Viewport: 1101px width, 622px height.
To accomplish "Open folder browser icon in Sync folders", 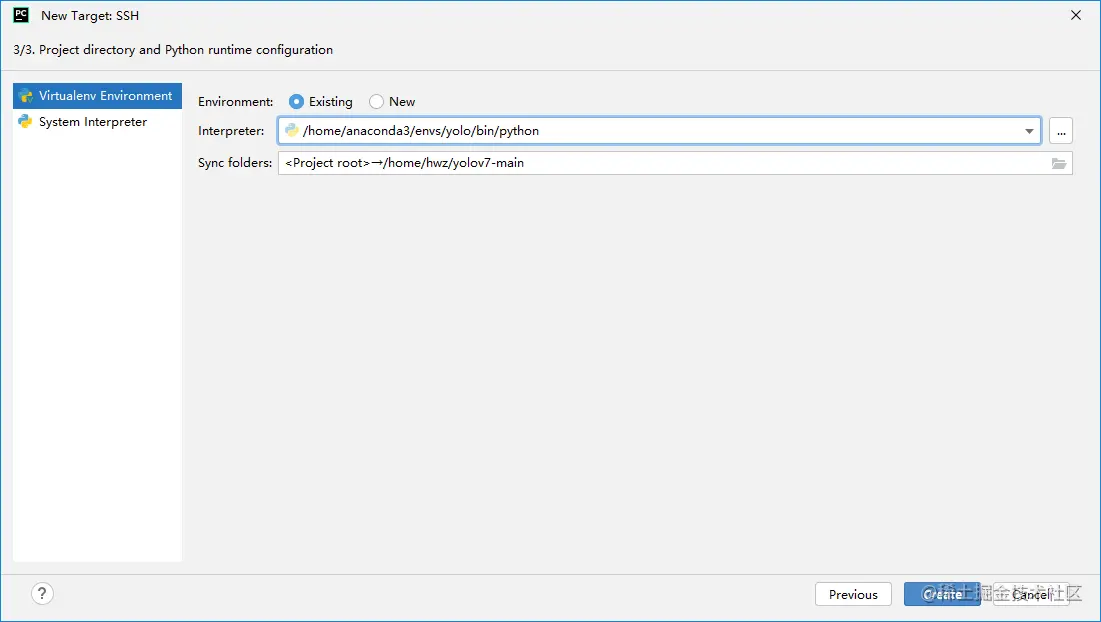I will coord(1059,164).
